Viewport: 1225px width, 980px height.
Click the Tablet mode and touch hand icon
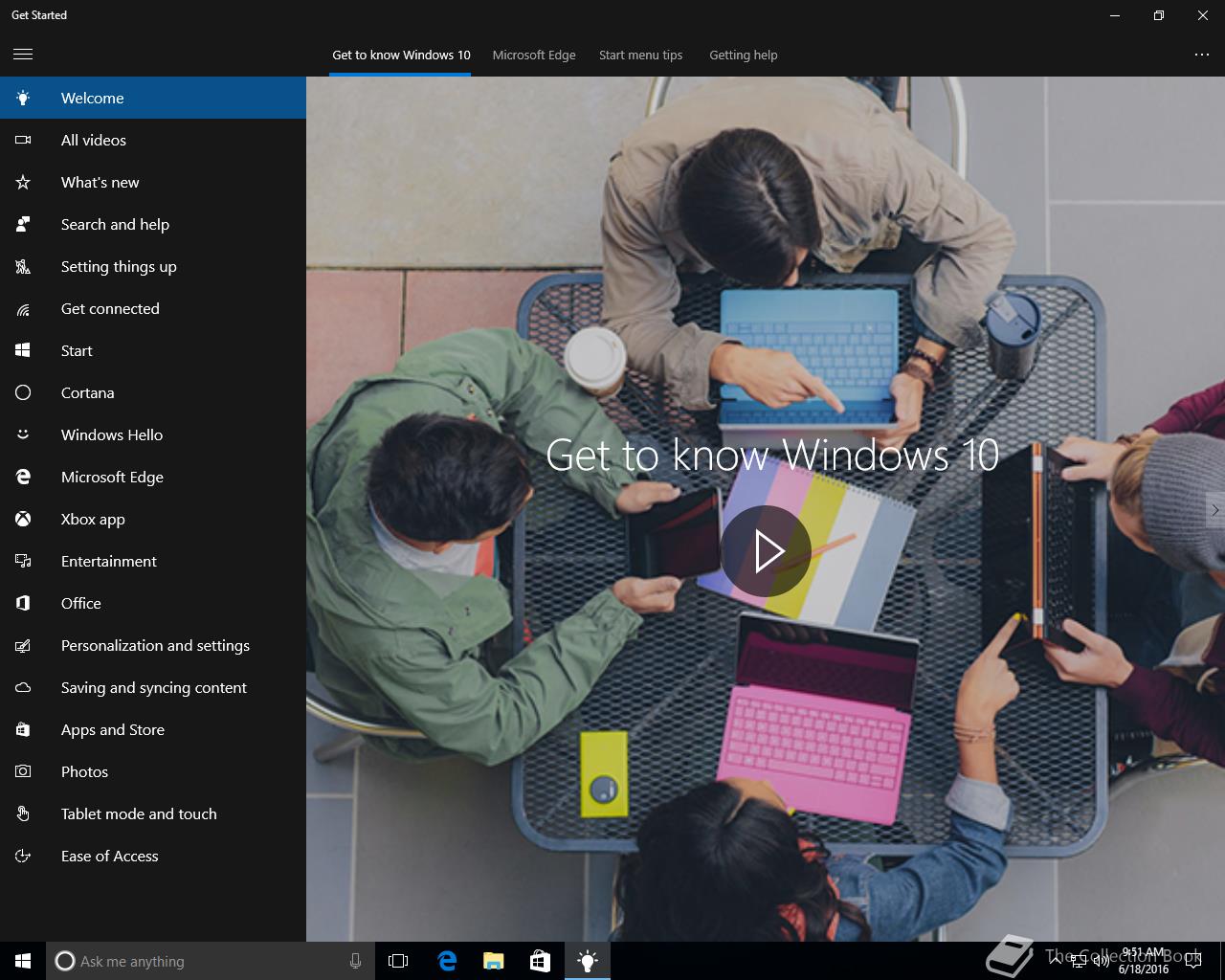pos(23,813)
